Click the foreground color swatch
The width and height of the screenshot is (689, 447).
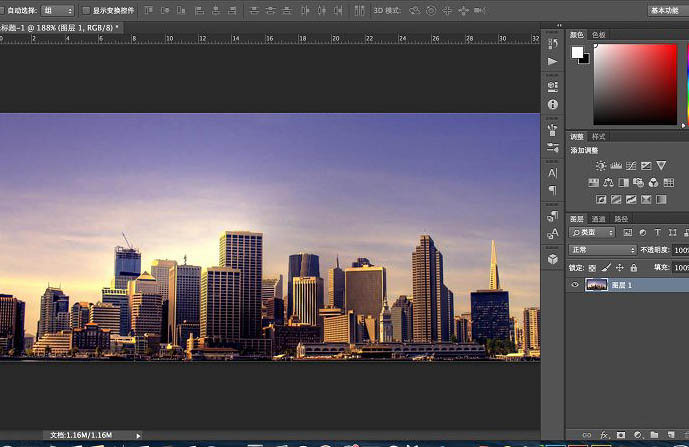point(578,53)
